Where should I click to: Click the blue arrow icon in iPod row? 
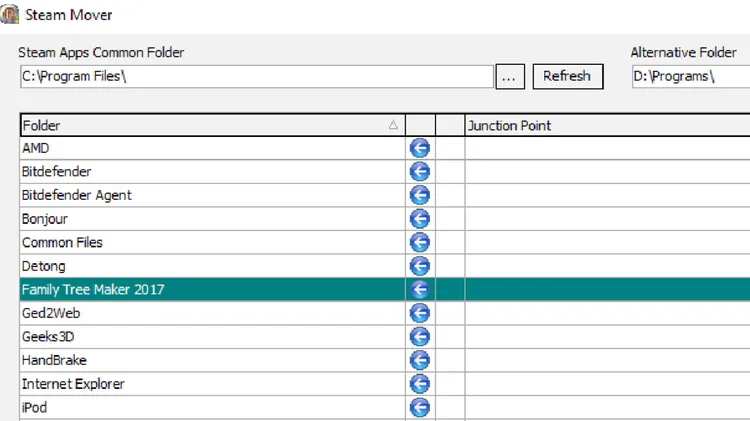[419, 408]
